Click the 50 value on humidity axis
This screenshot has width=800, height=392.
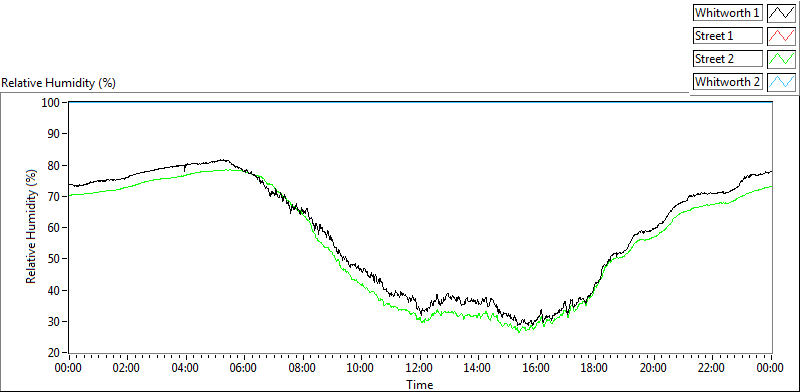(54, 259)
